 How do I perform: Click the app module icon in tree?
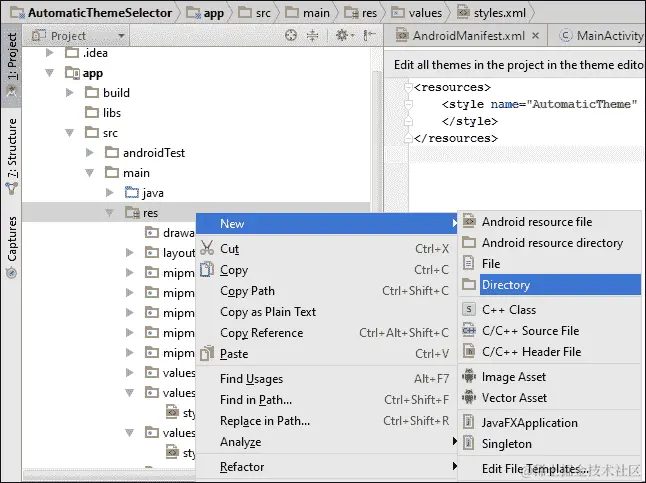(73, 73)
